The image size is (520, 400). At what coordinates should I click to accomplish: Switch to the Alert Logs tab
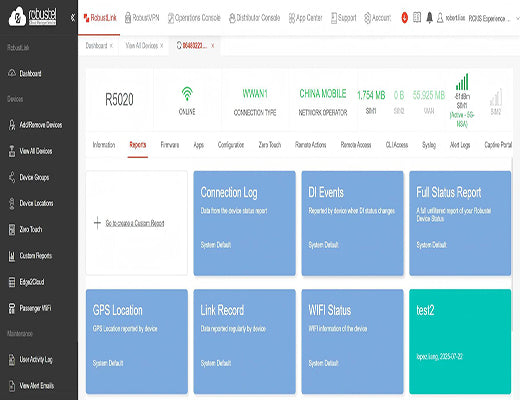coord(460,145)
